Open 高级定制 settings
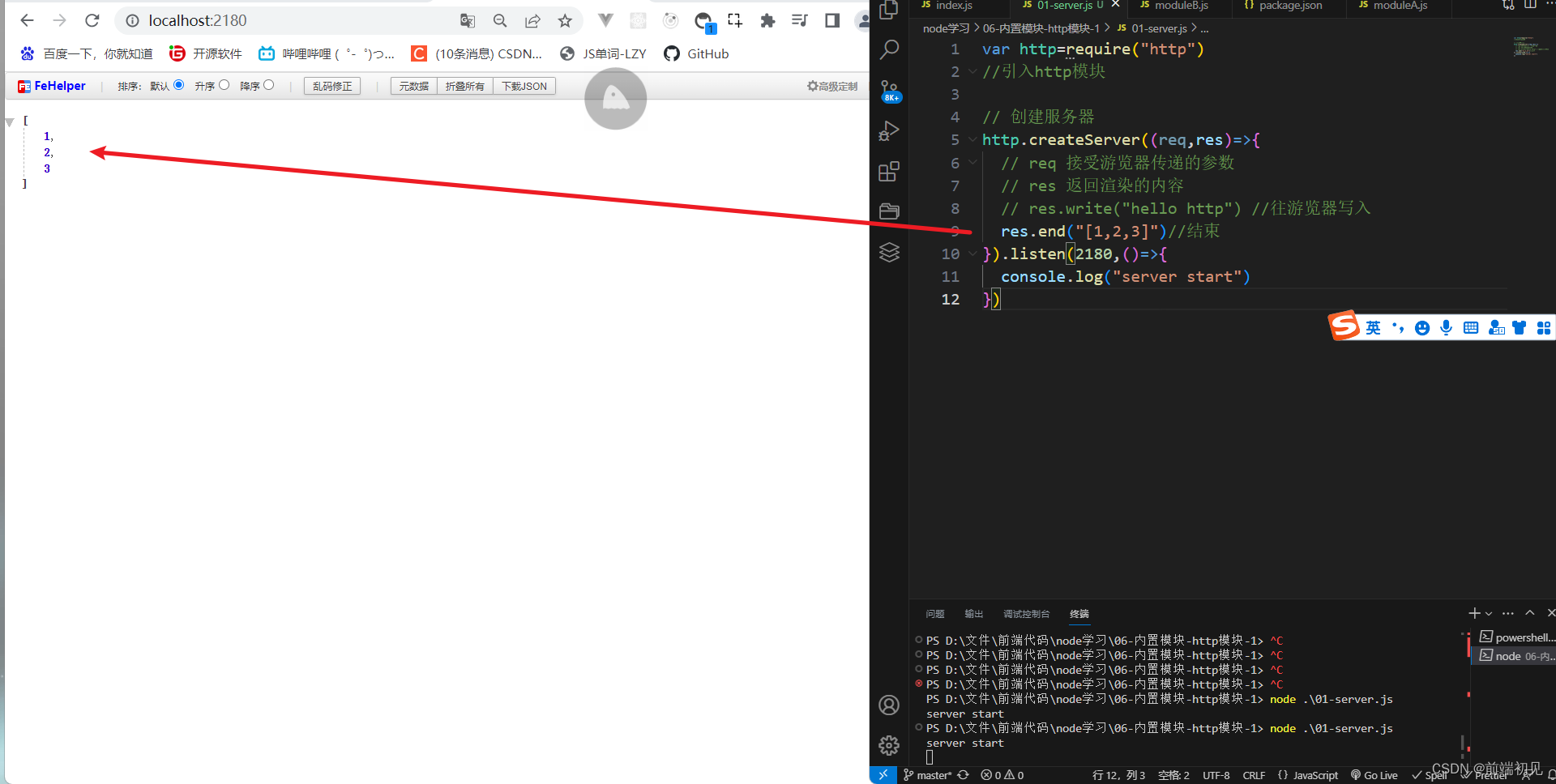Viewport: 1556px width, 784px height. 832,86
